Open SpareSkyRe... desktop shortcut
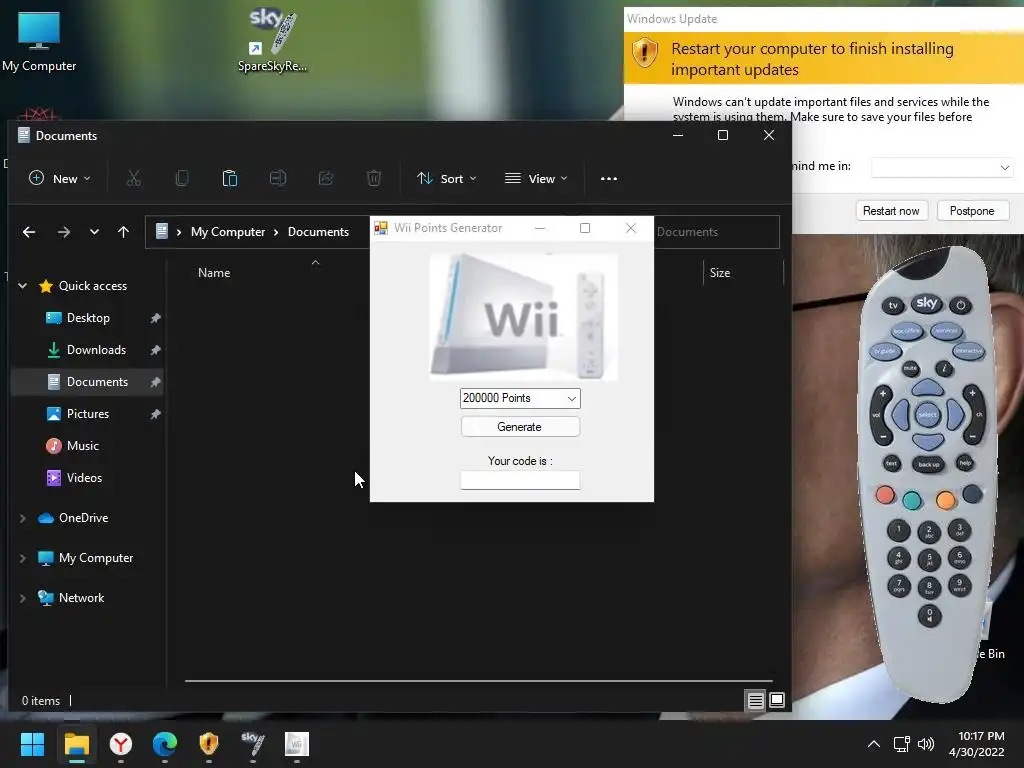The image size is (1024, 768). pos(272,40)
